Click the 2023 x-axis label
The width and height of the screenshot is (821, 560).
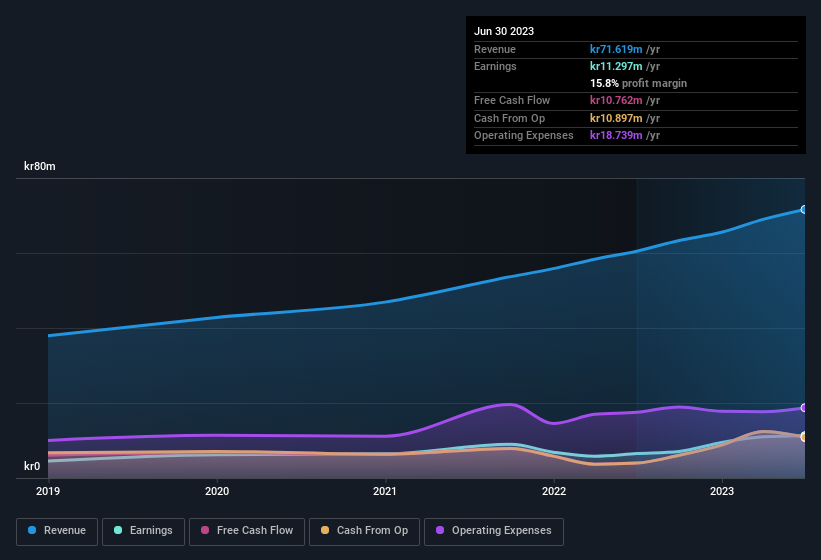pos(722,491)
